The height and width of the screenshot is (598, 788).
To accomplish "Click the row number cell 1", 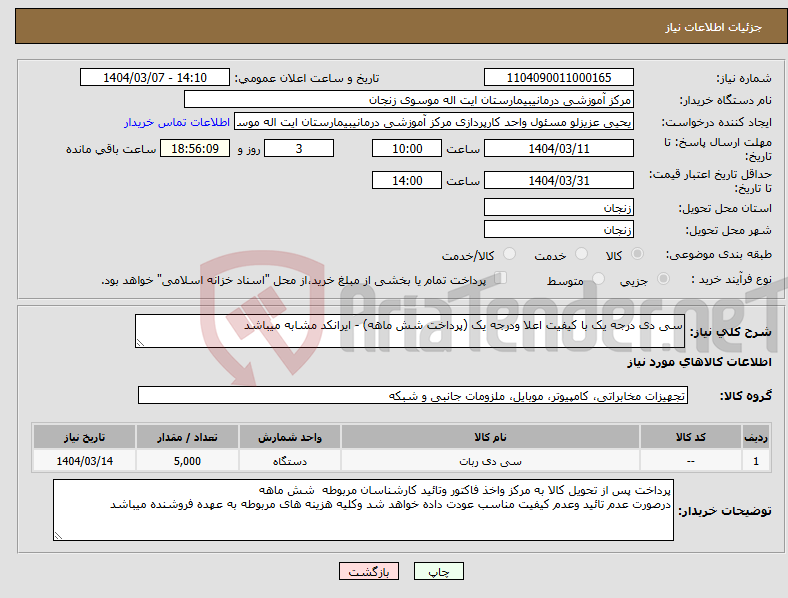I will (x=756, y=461).
